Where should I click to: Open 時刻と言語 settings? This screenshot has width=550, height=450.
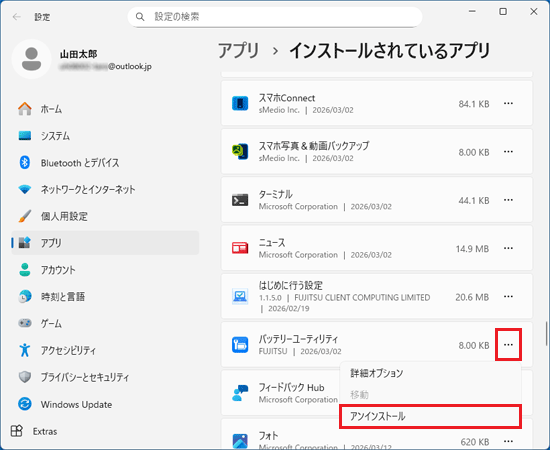point(105,297)
